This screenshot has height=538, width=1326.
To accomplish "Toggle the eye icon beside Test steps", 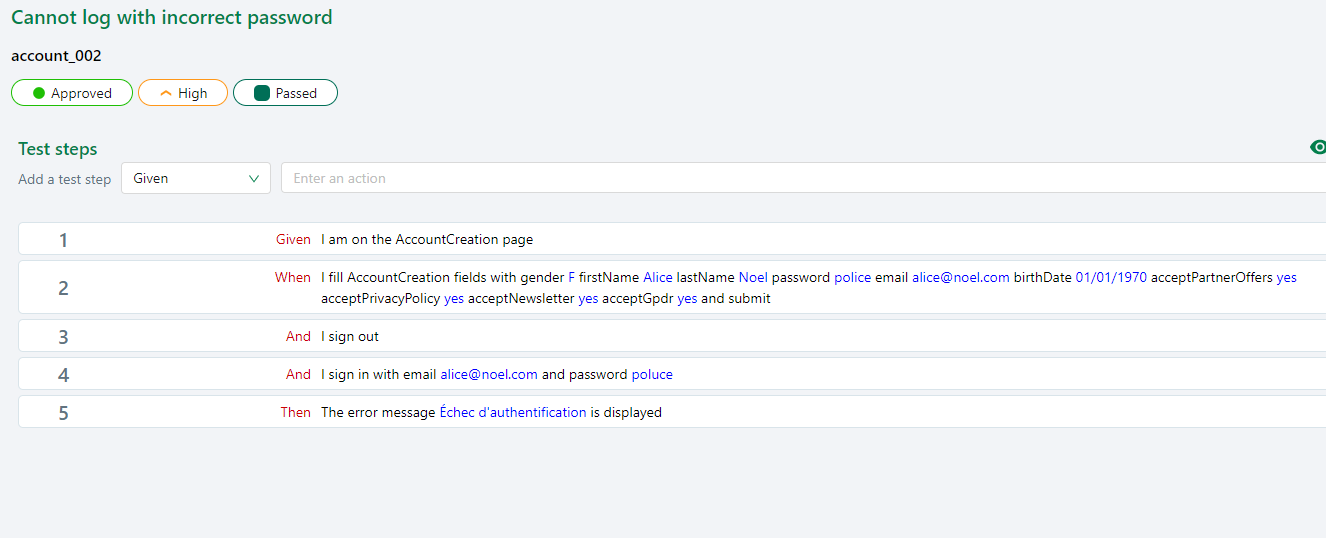I will coord(1317,148).
